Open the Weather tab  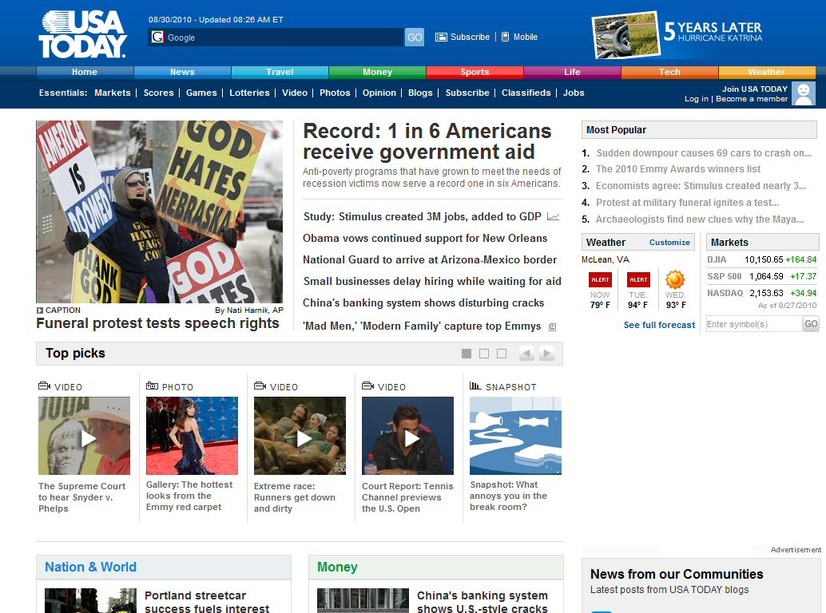click(767, 72)
